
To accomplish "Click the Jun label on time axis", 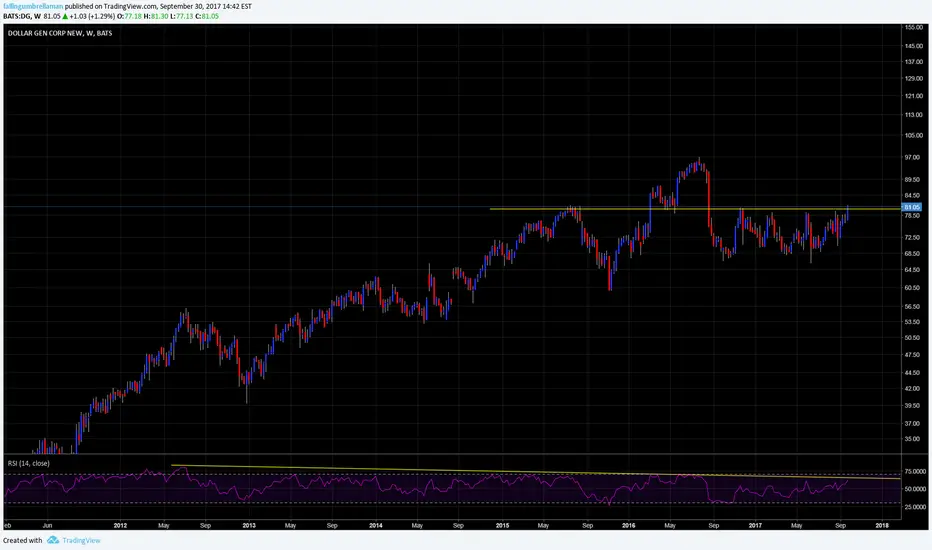I will click(48, 525).
